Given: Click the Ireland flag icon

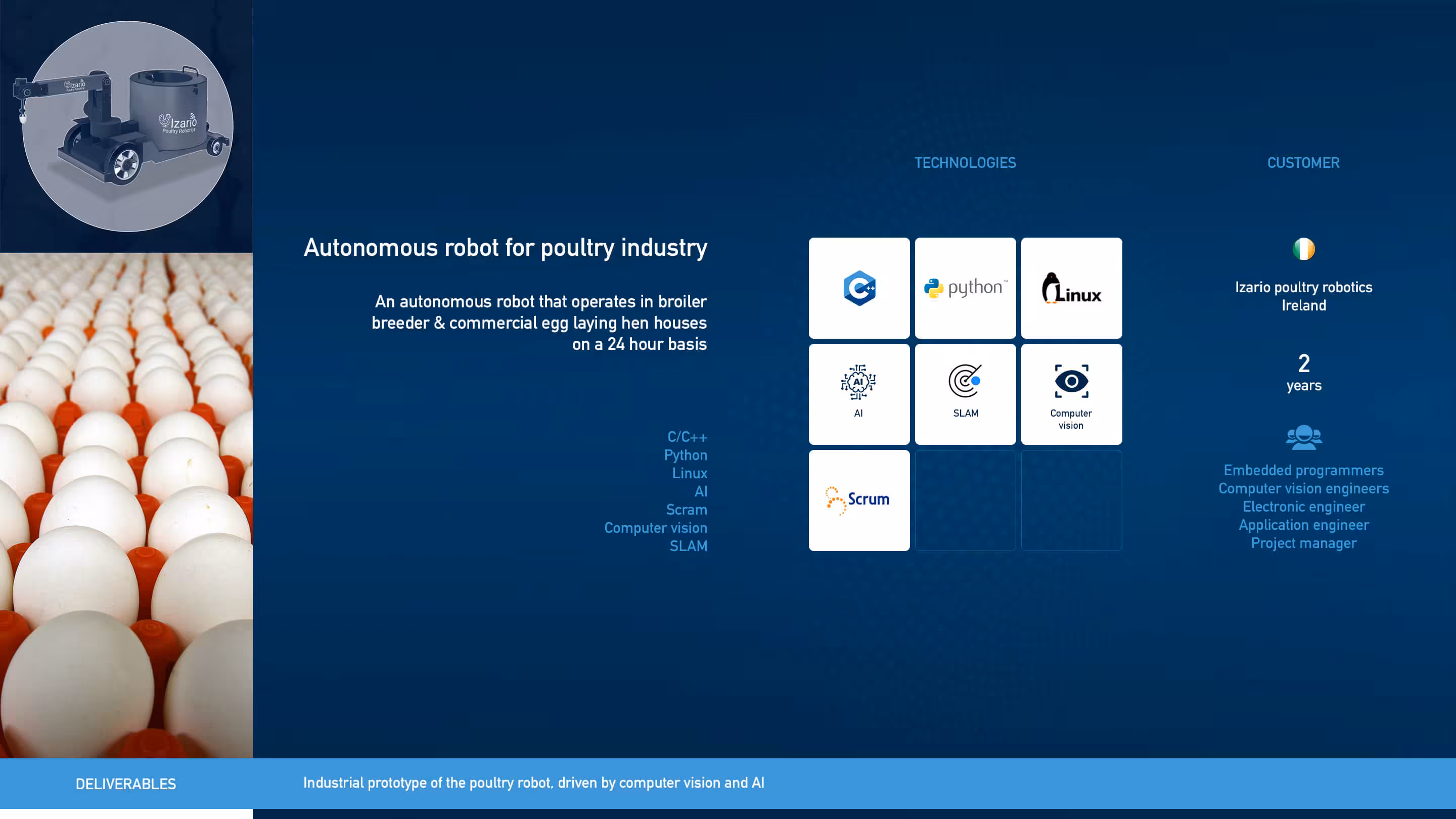Looking at the screenshot, I should point(1303,249).
